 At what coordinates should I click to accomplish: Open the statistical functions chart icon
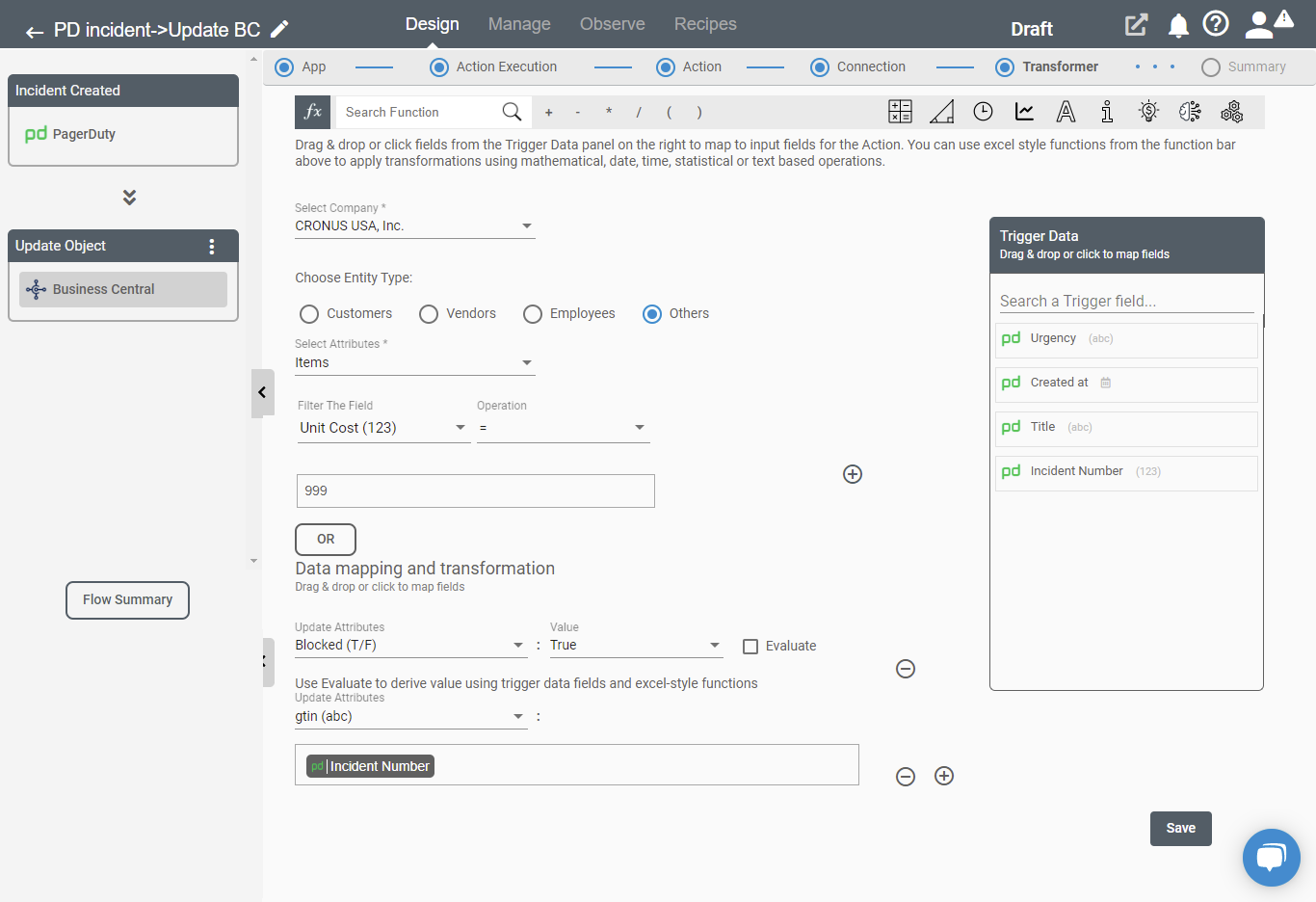[x=1025, y=112]
